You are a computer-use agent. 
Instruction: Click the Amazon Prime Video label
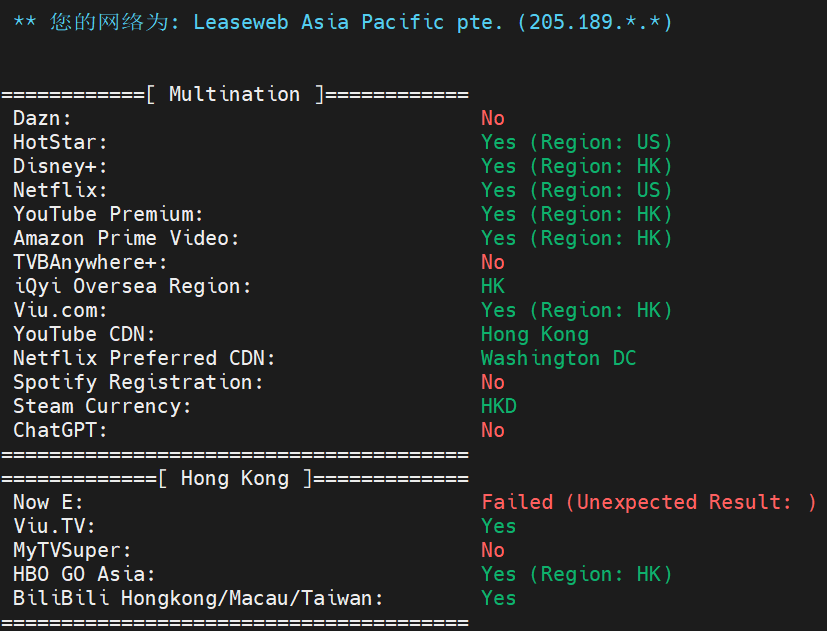(126, 239)
